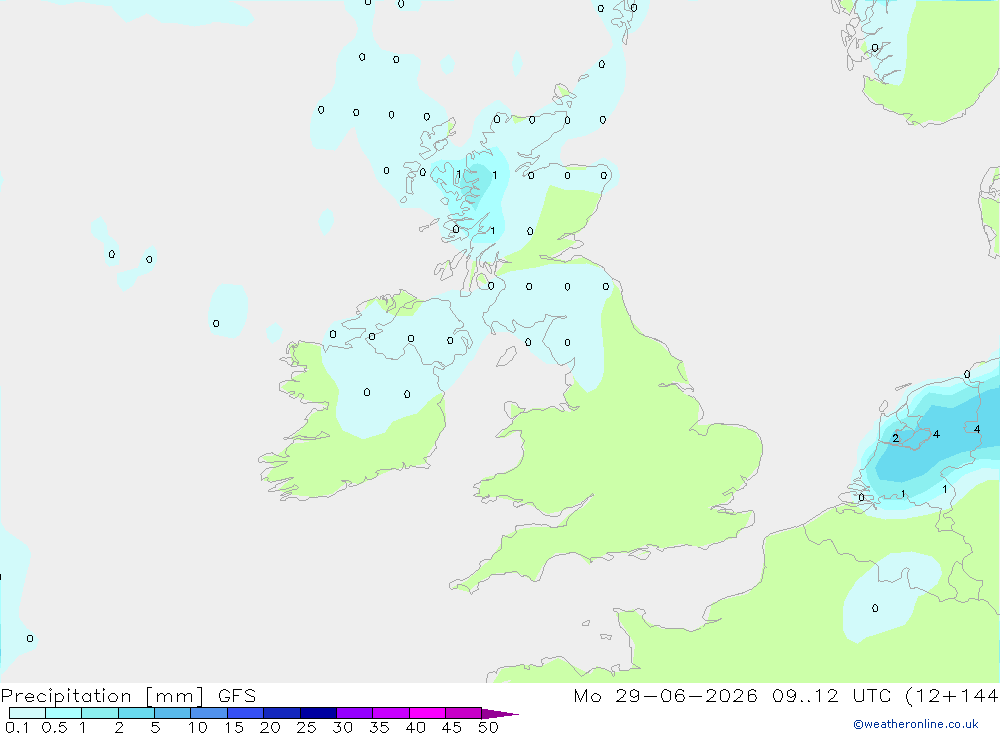Click the legend scale label "45"
1000x733 pixels.
(452, 727)
